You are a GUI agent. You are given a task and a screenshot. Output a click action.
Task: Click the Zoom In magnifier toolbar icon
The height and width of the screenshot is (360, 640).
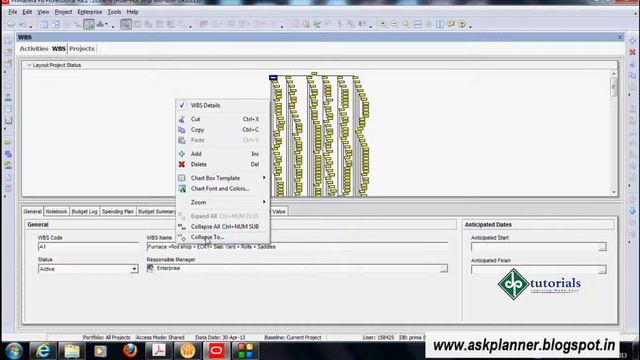point(383,24)
